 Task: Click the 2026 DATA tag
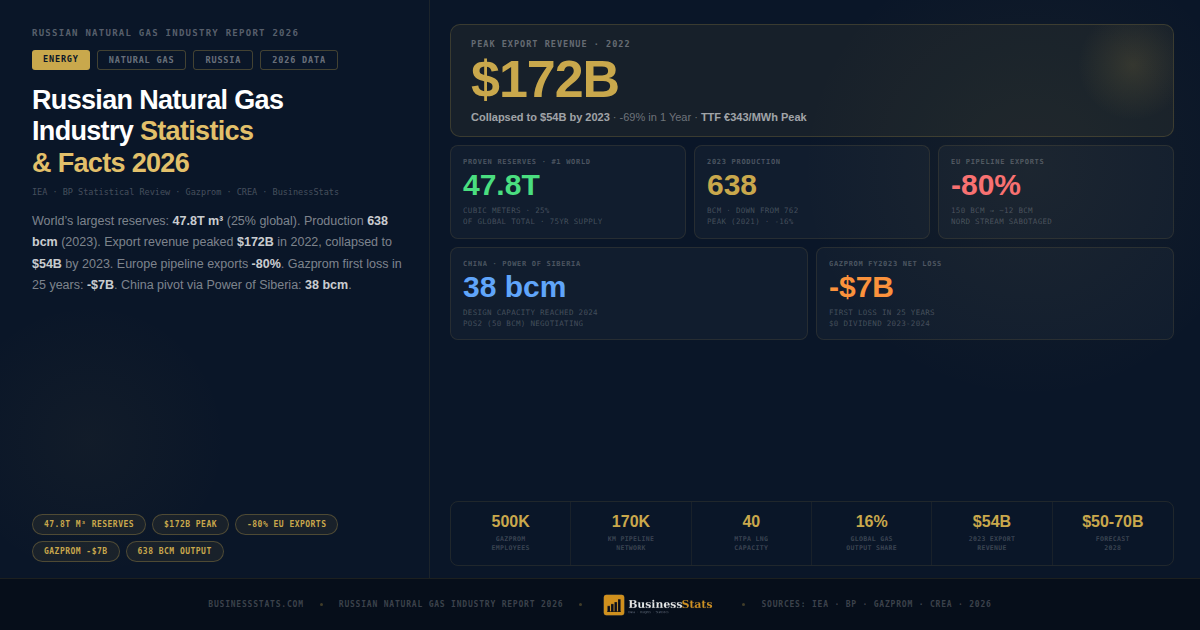click(298, 60)
